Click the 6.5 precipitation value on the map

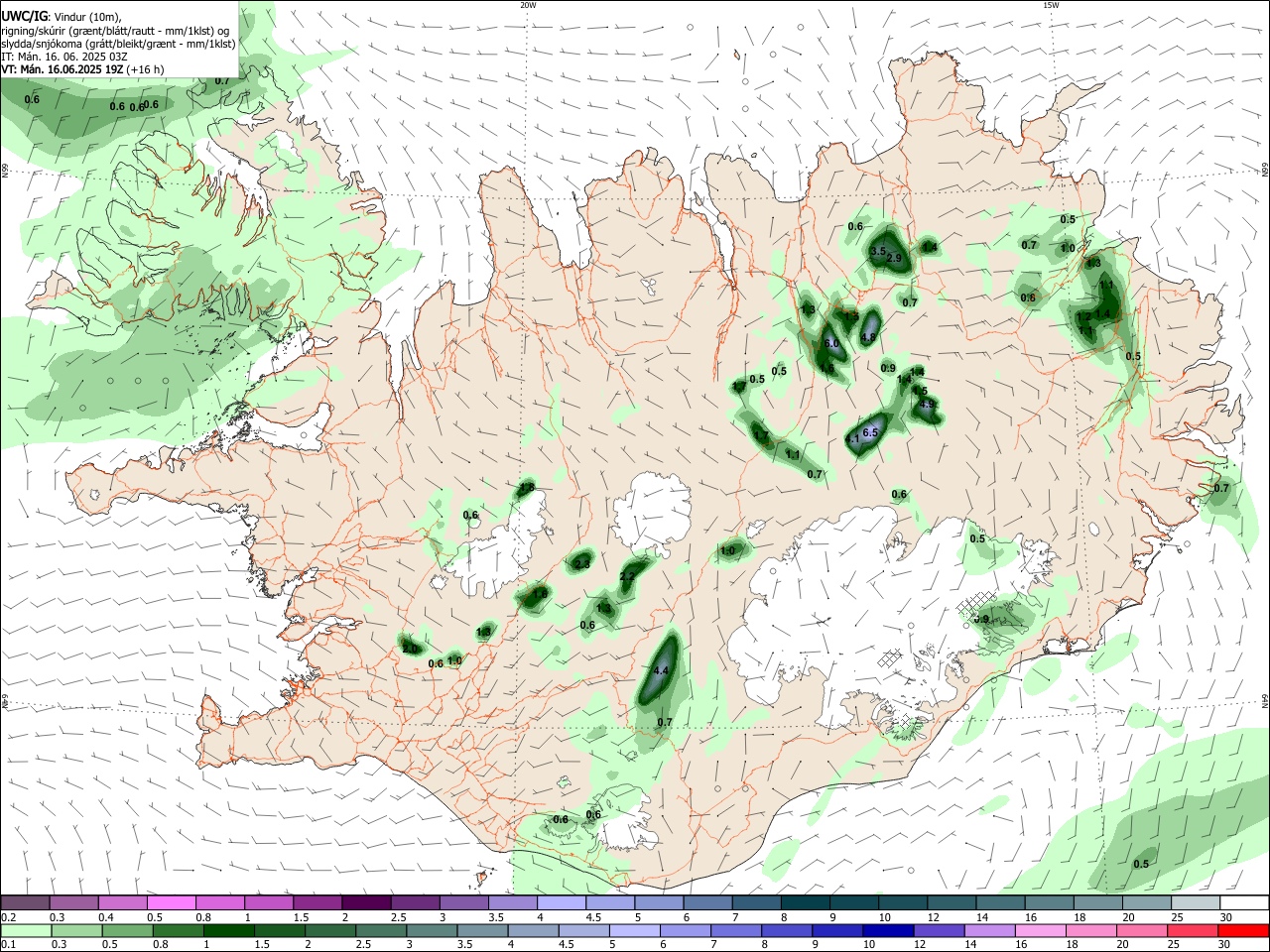871,432
